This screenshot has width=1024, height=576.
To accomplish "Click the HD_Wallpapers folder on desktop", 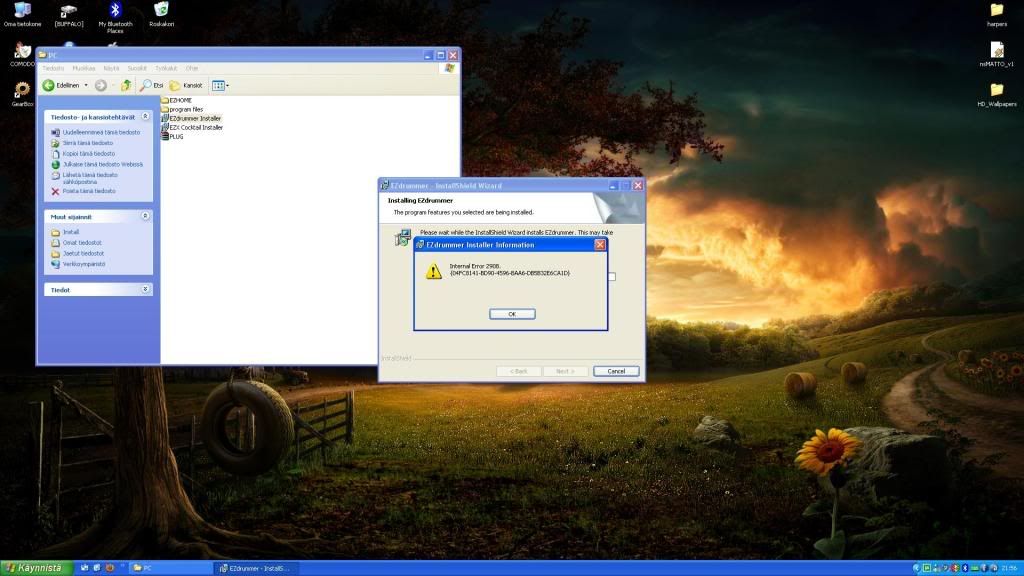I will coord(997,94).
